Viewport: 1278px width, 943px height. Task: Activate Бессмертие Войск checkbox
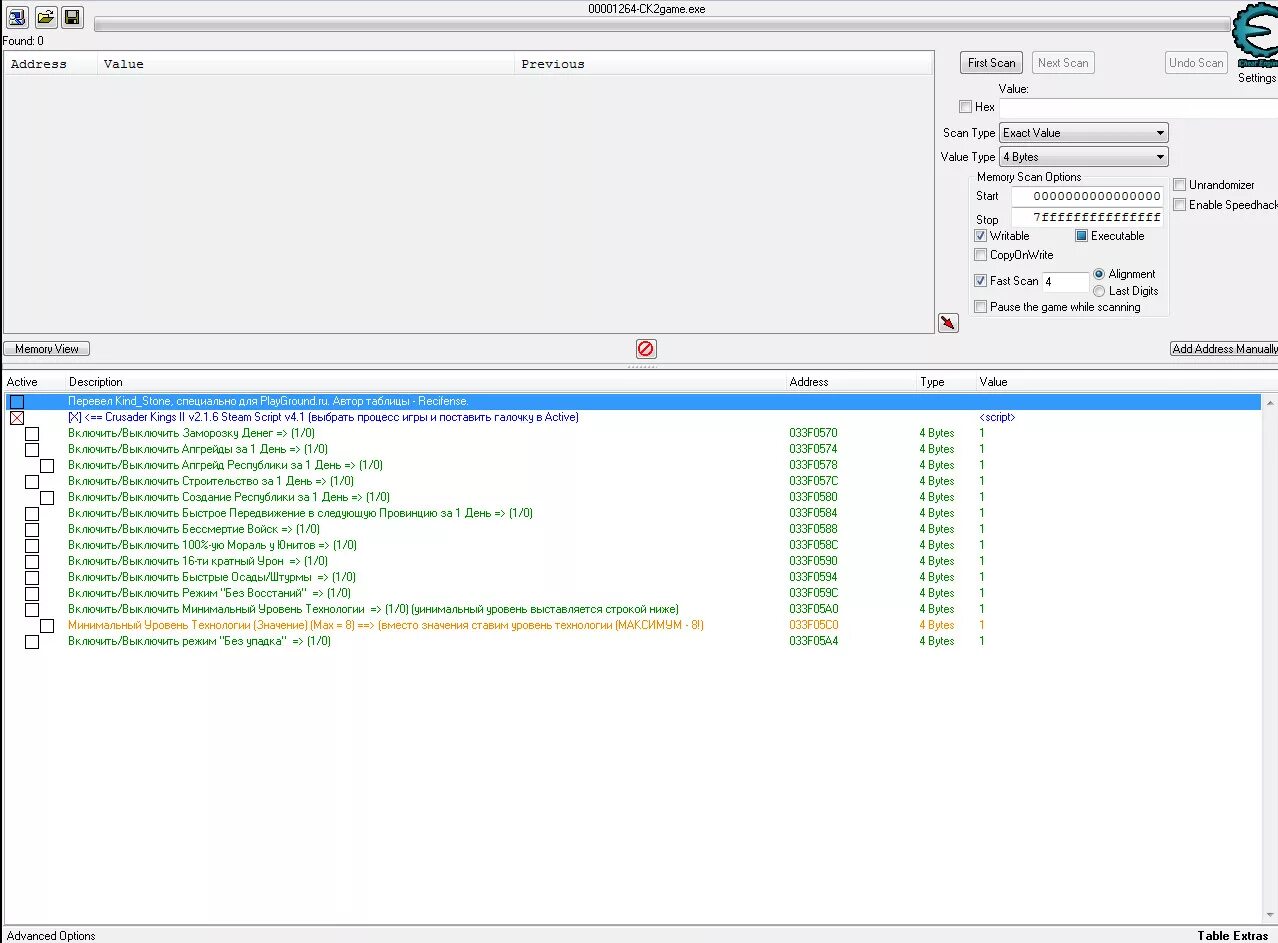click(32, 530)
